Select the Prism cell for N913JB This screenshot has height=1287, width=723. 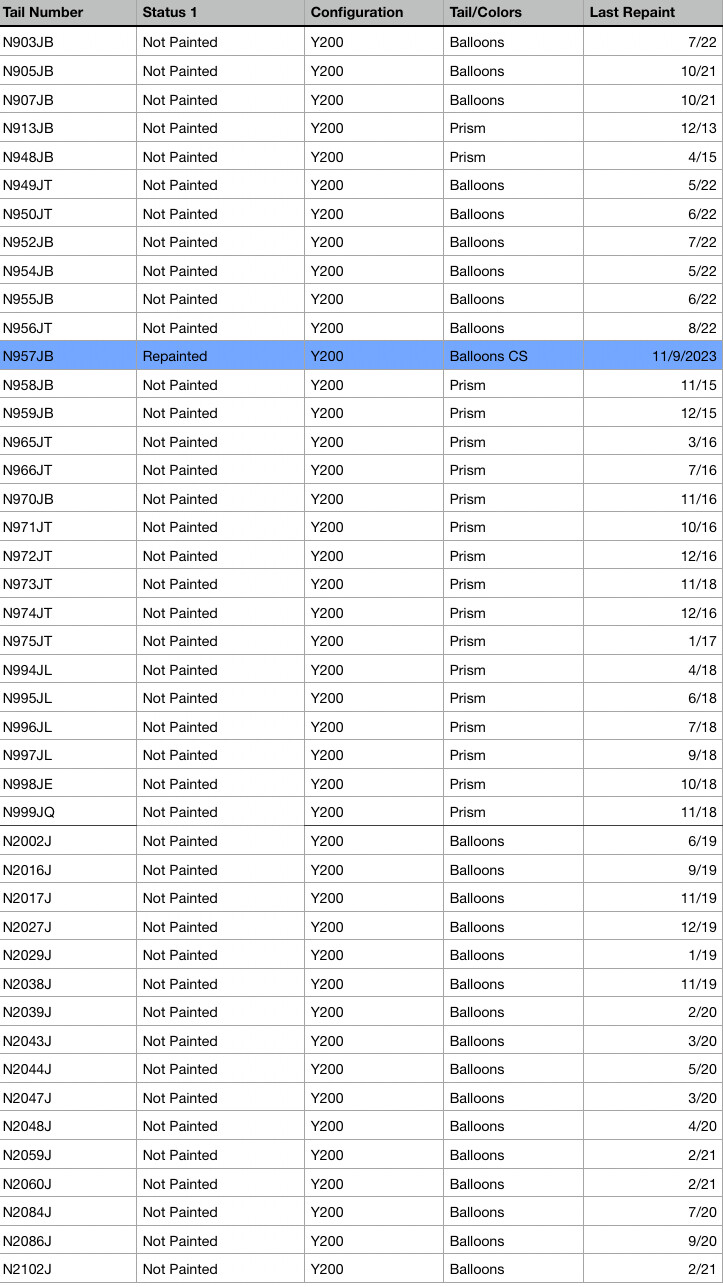(467, 128)
